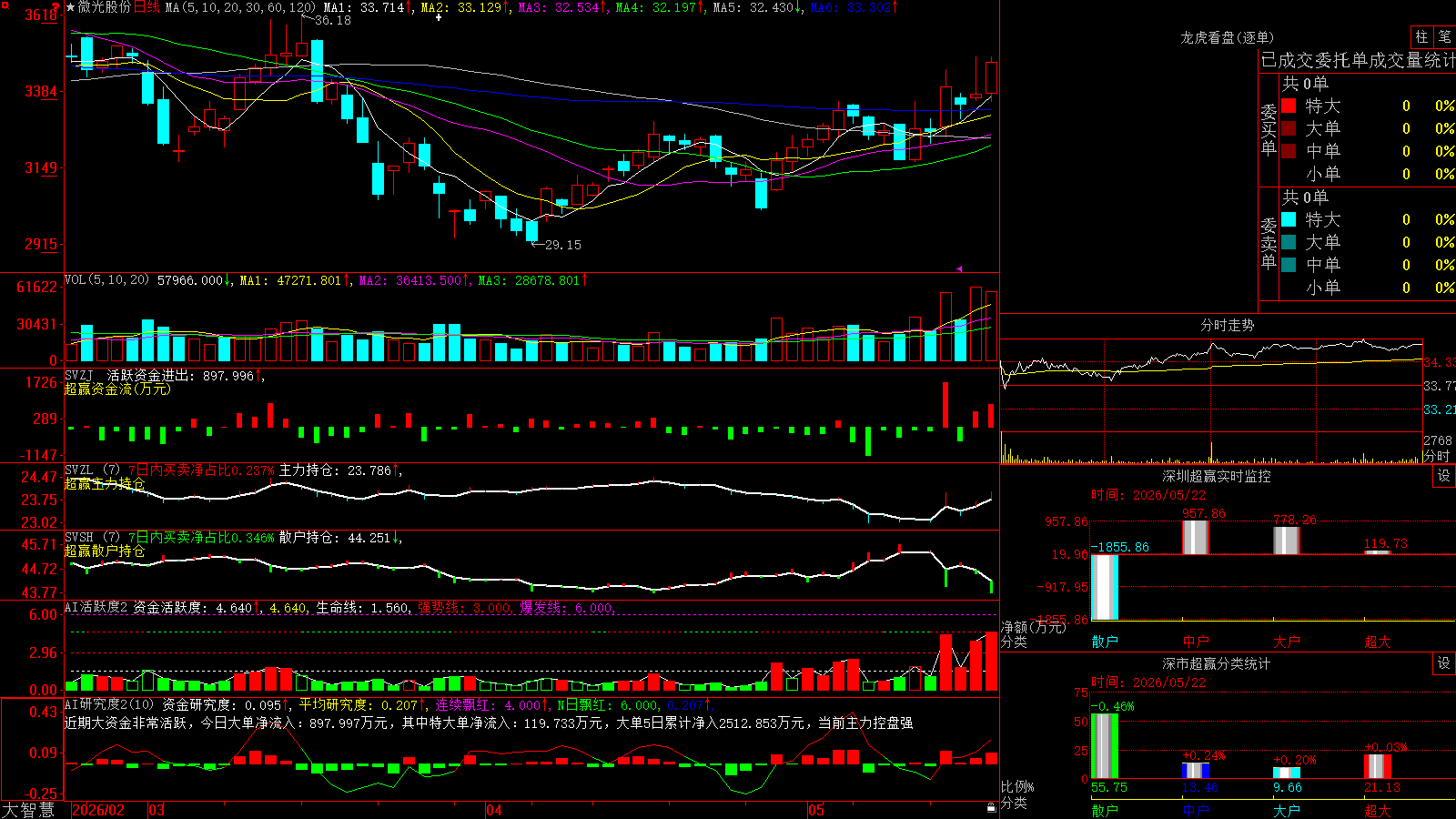The image size is (1456, 819).
Task: Click the 29.15 low price annotation
Action: tap(563, 245)
